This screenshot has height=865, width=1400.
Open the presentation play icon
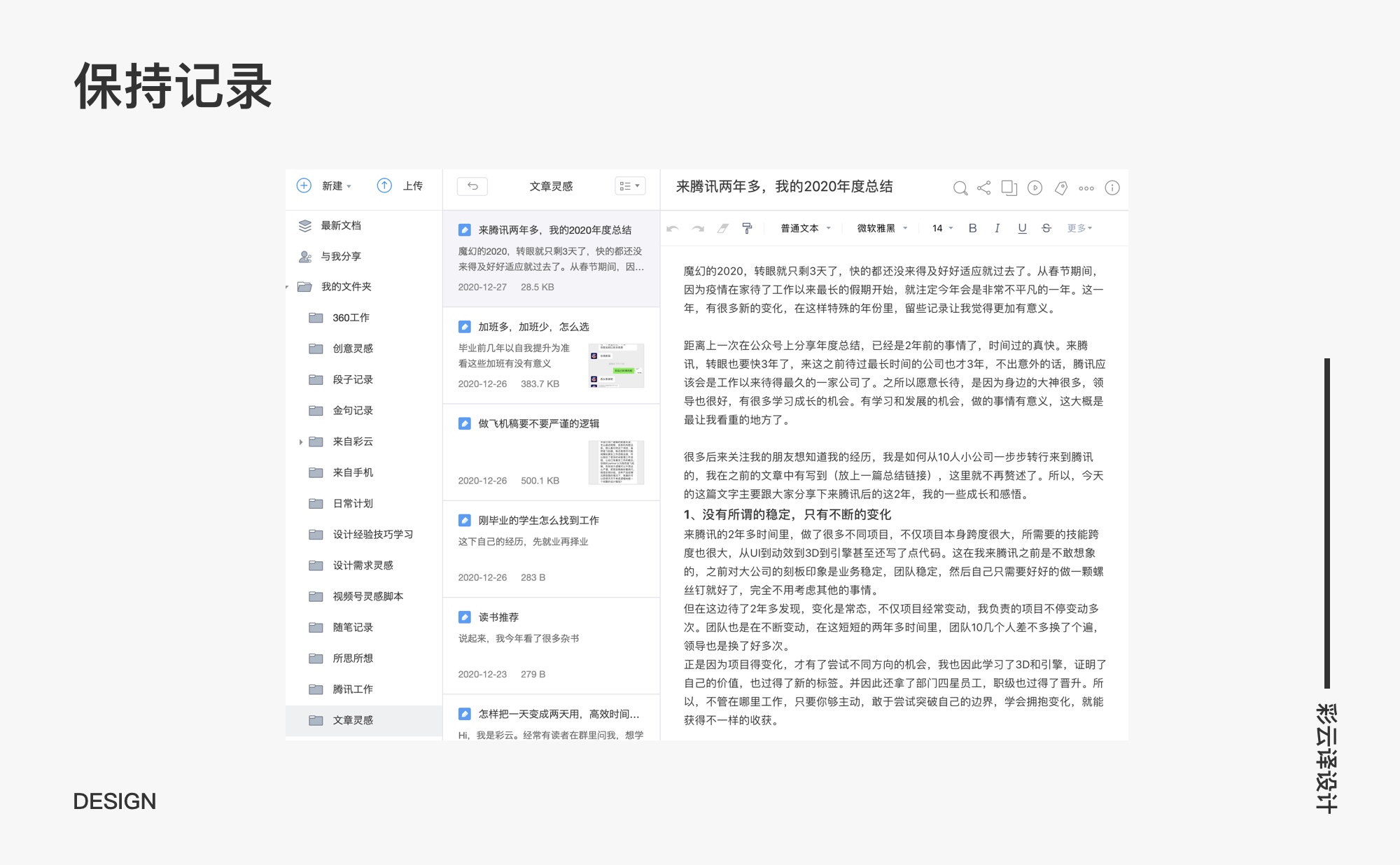(1035, 188)
